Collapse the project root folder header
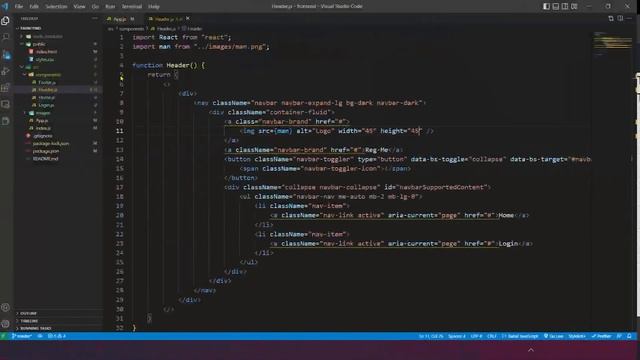Screen dimensions: 640x360 pos(31,29)
